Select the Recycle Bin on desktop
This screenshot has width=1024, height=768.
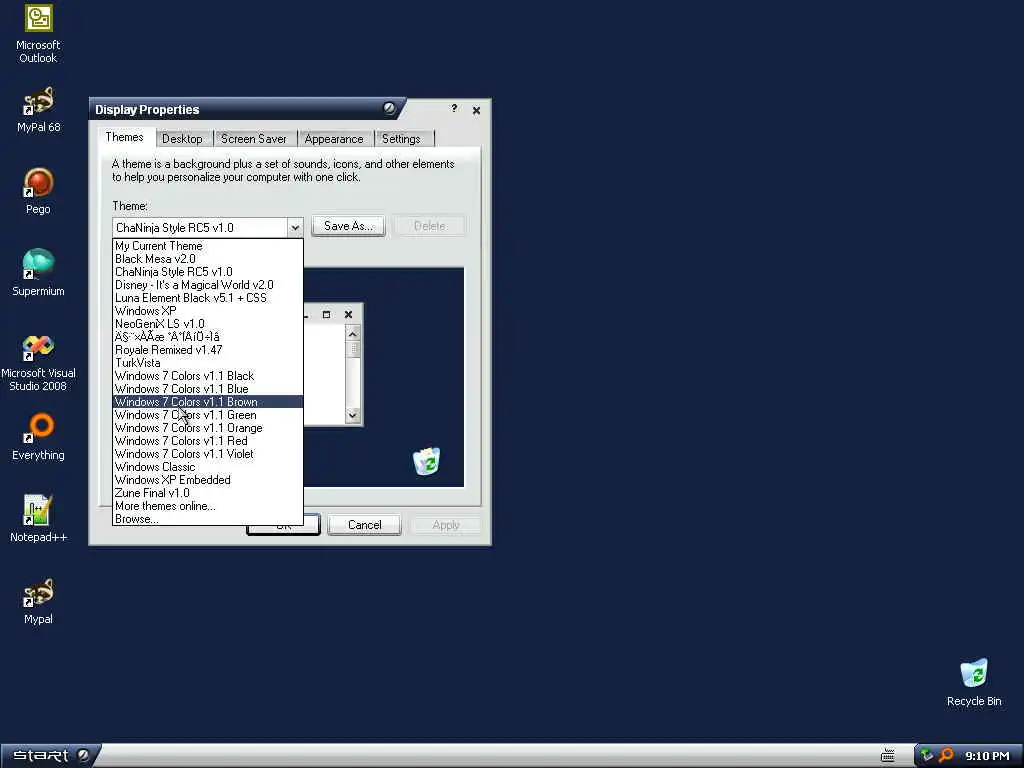[x=974, y=682]
